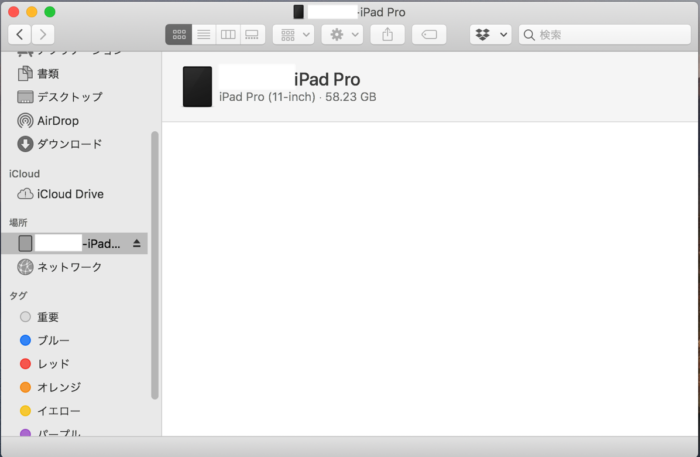The image size is (700, 457).
Task: Switch to column view
Action: pos(228,34)
